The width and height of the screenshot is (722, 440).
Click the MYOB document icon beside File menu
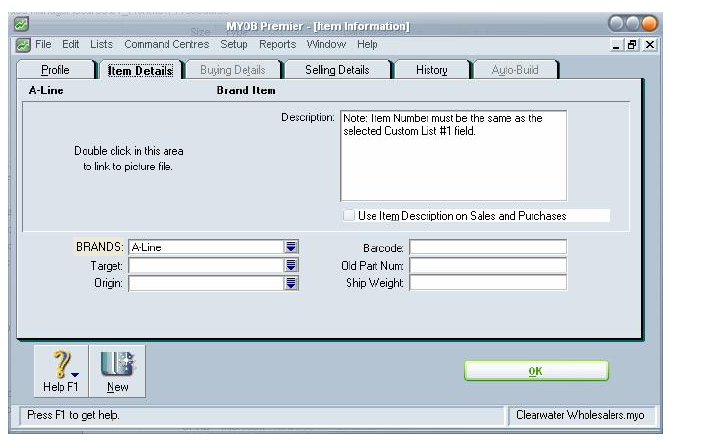[x=23, y=45]
